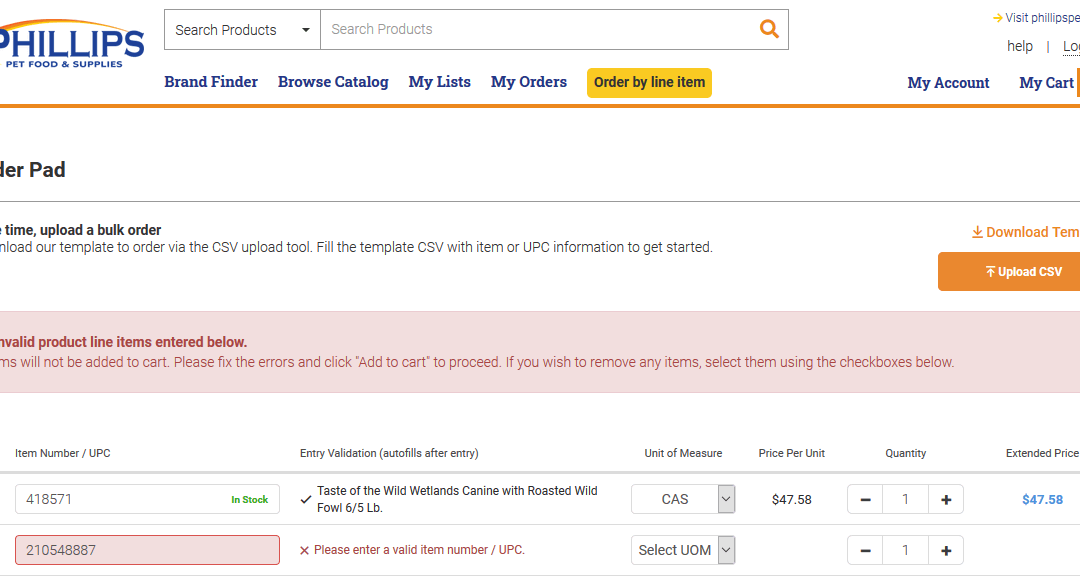1080x583 pixels.
Task: Click minus button on invalid item row
Action: click(x=865, y=550)
